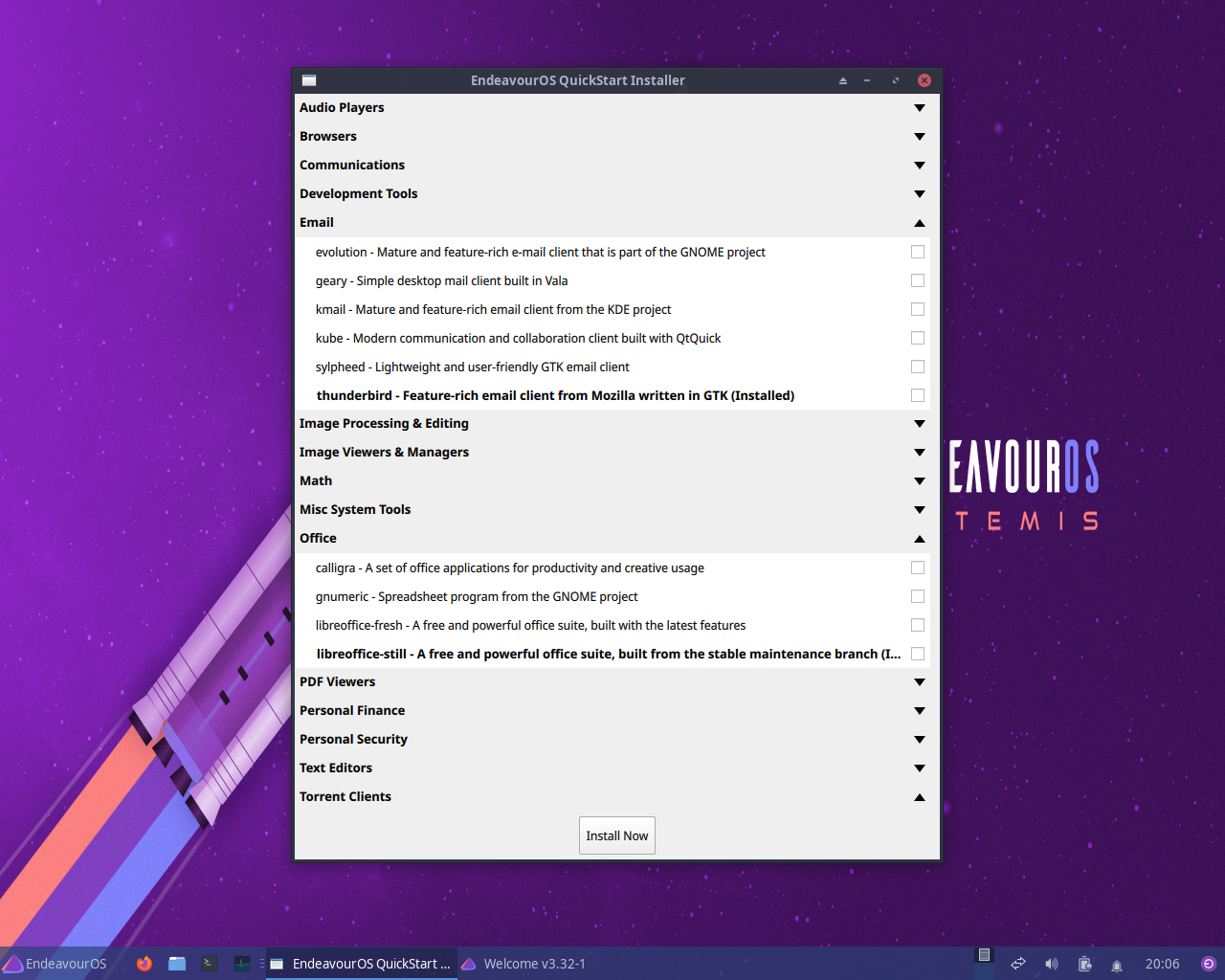Shade the QuickStart Installer window
1225x980 pixels.
pos(843,80)
